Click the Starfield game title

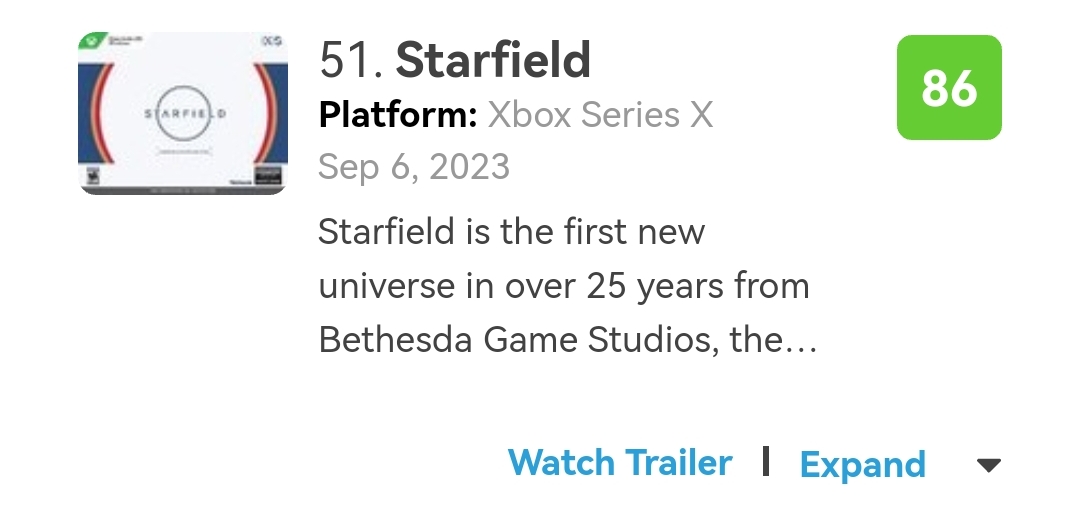(x=493, y=61)
